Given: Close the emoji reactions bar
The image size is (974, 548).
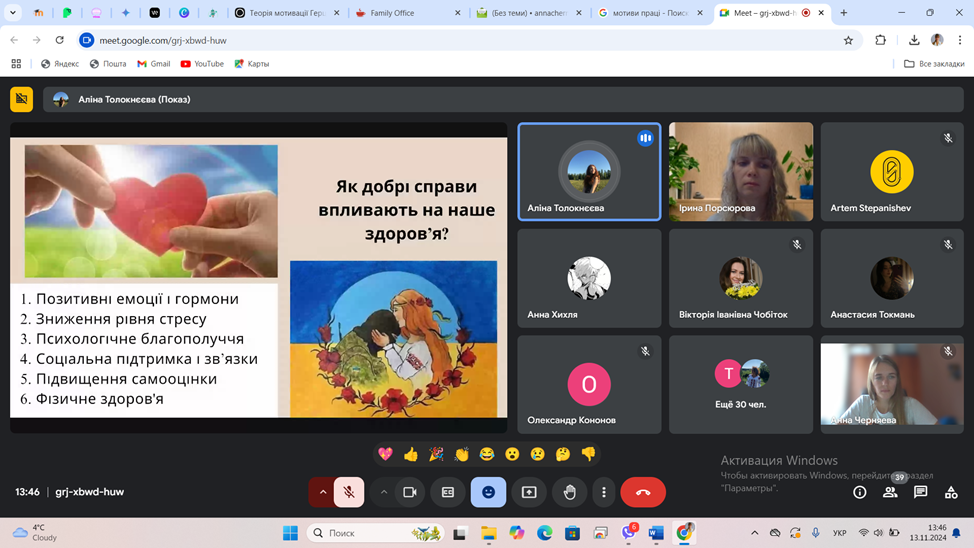Looking at the screenshot, I should coord(488,492).
